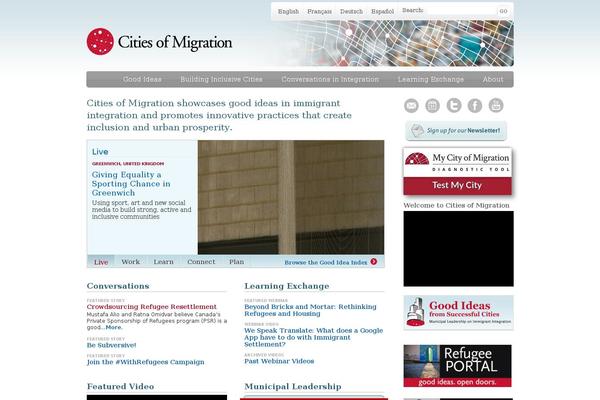Image resolution: width=600 pixels, height=400 pixels.
Task: Click More link after Refugee Resettlement excerpt
Action: tap(114, 327)
